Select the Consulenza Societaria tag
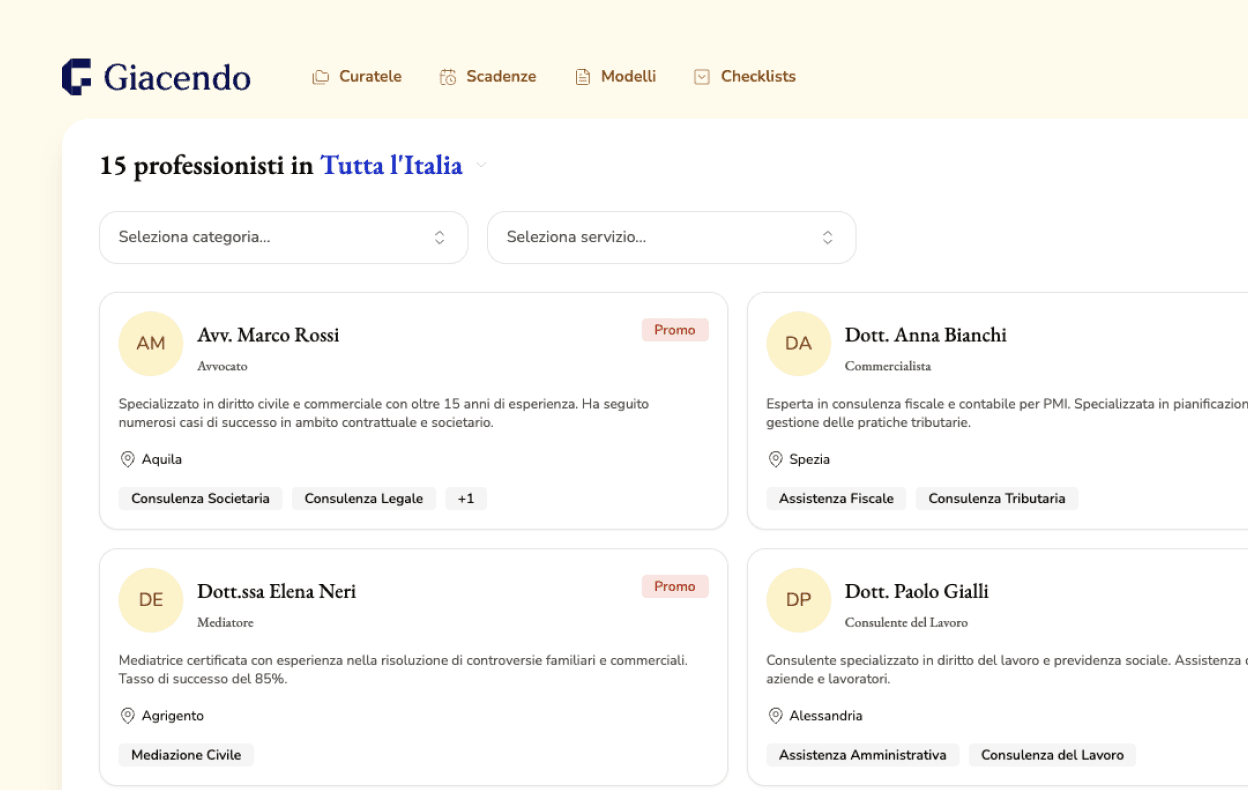This screenshot has width=1248, height=790. tap(200, 498)
